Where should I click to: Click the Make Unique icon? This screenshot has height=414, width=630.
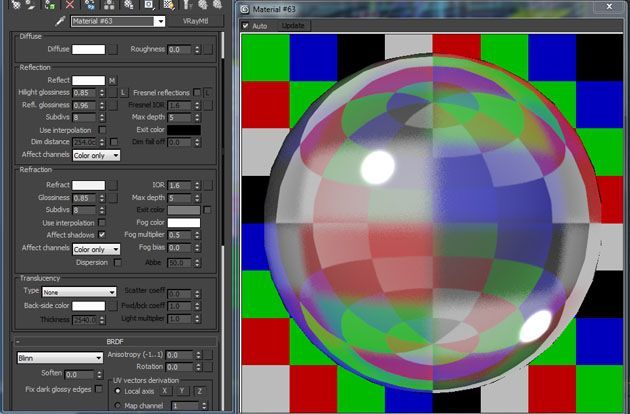tap(109, 4)
